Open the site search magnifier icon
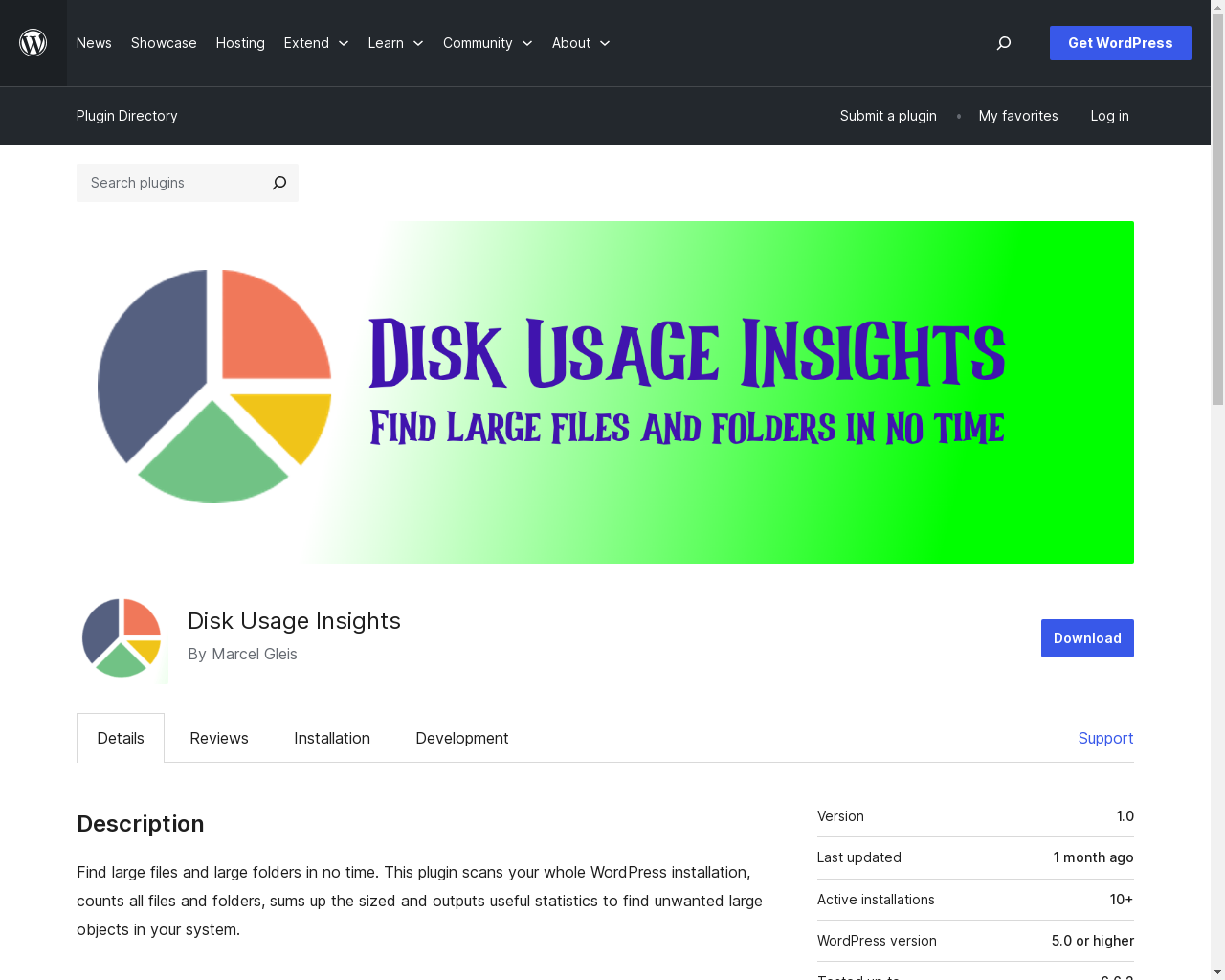The width and height of the screenshot is (1225, 980). point(1004,43)
